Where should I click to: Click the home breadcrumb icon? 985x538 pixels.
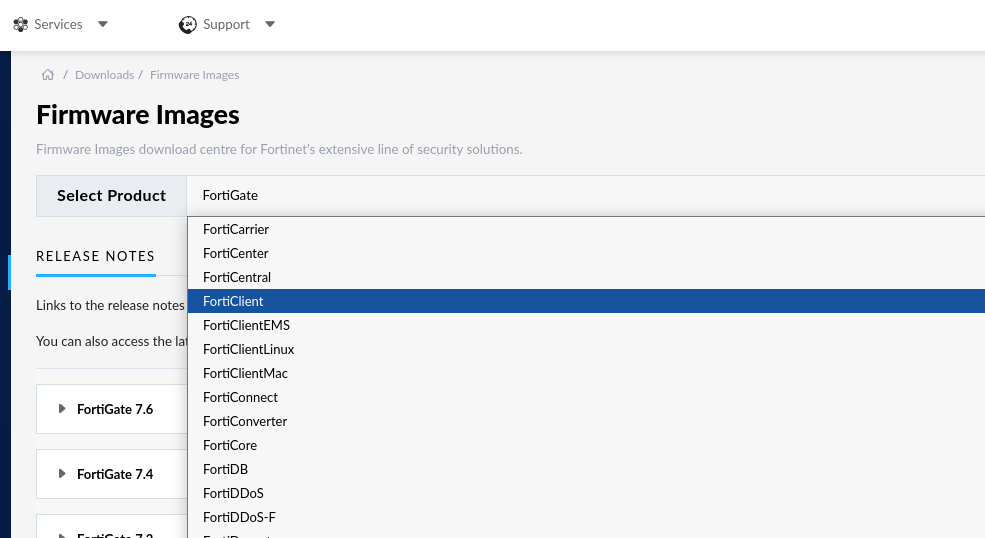47,75
